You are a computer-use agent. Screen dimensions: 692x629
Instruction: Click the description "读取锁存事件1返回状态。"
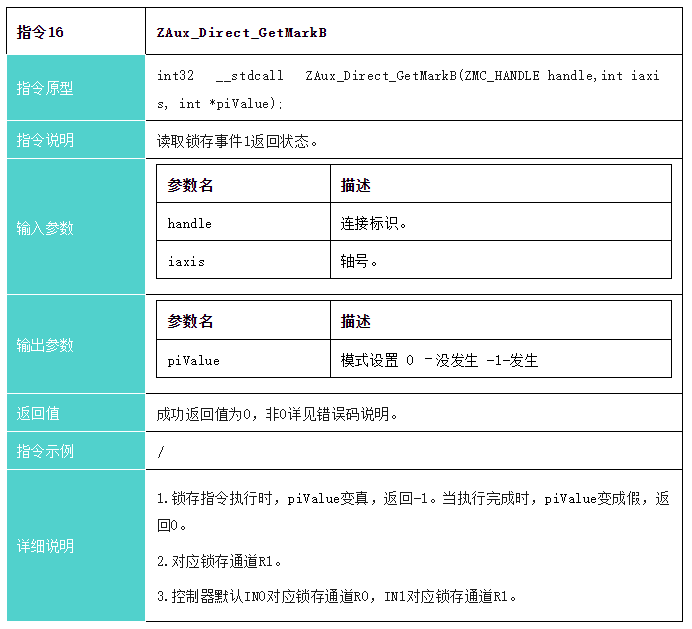(237, 141)
